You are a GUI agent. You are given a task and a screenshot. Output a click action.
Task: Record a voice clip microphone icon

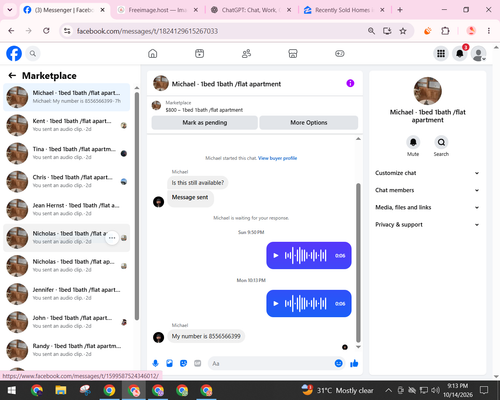pyautogui.click(x=155, y=363)
